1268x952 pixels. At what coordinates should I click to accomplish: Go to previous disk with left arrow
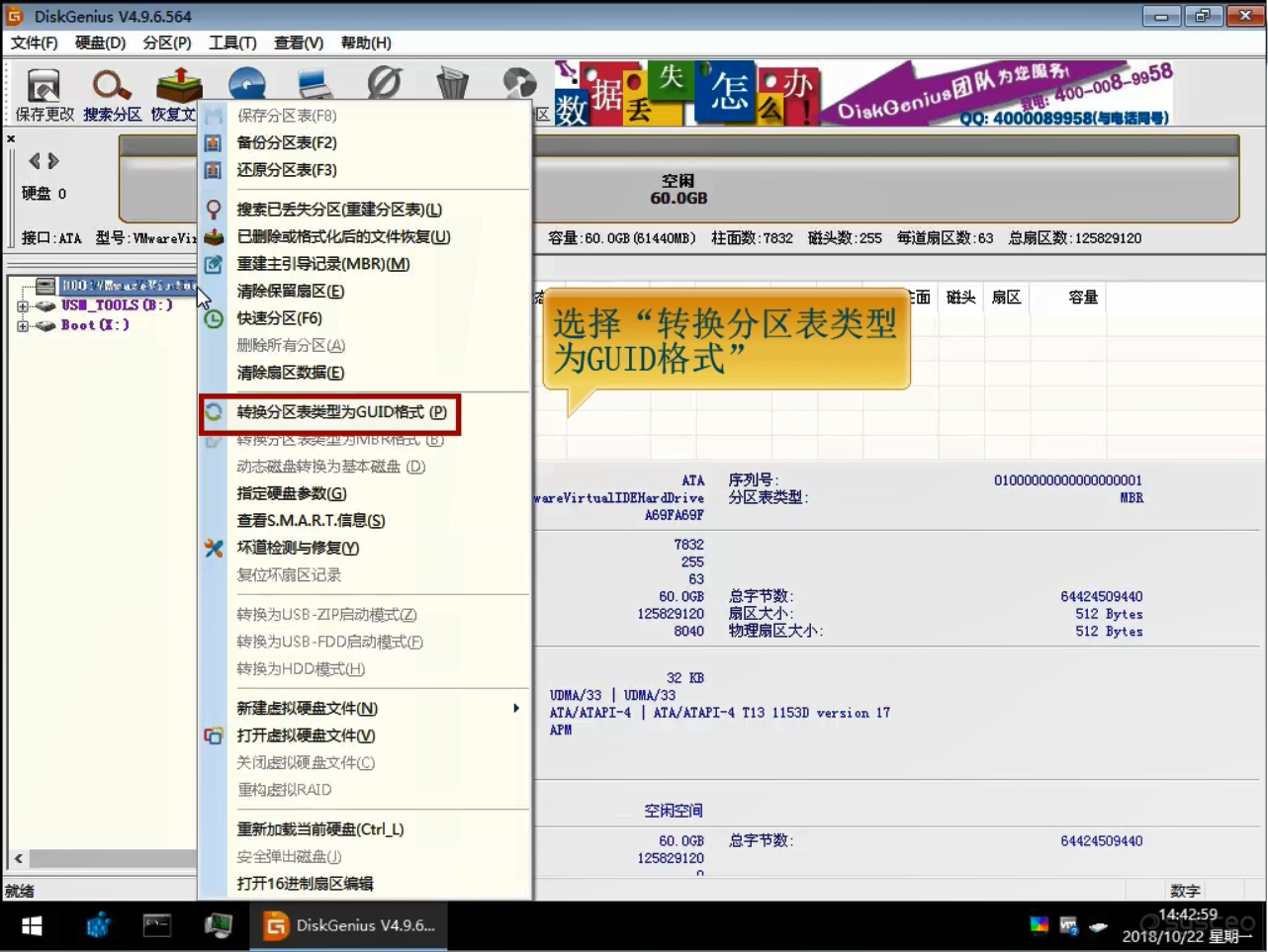click(35, 160)
